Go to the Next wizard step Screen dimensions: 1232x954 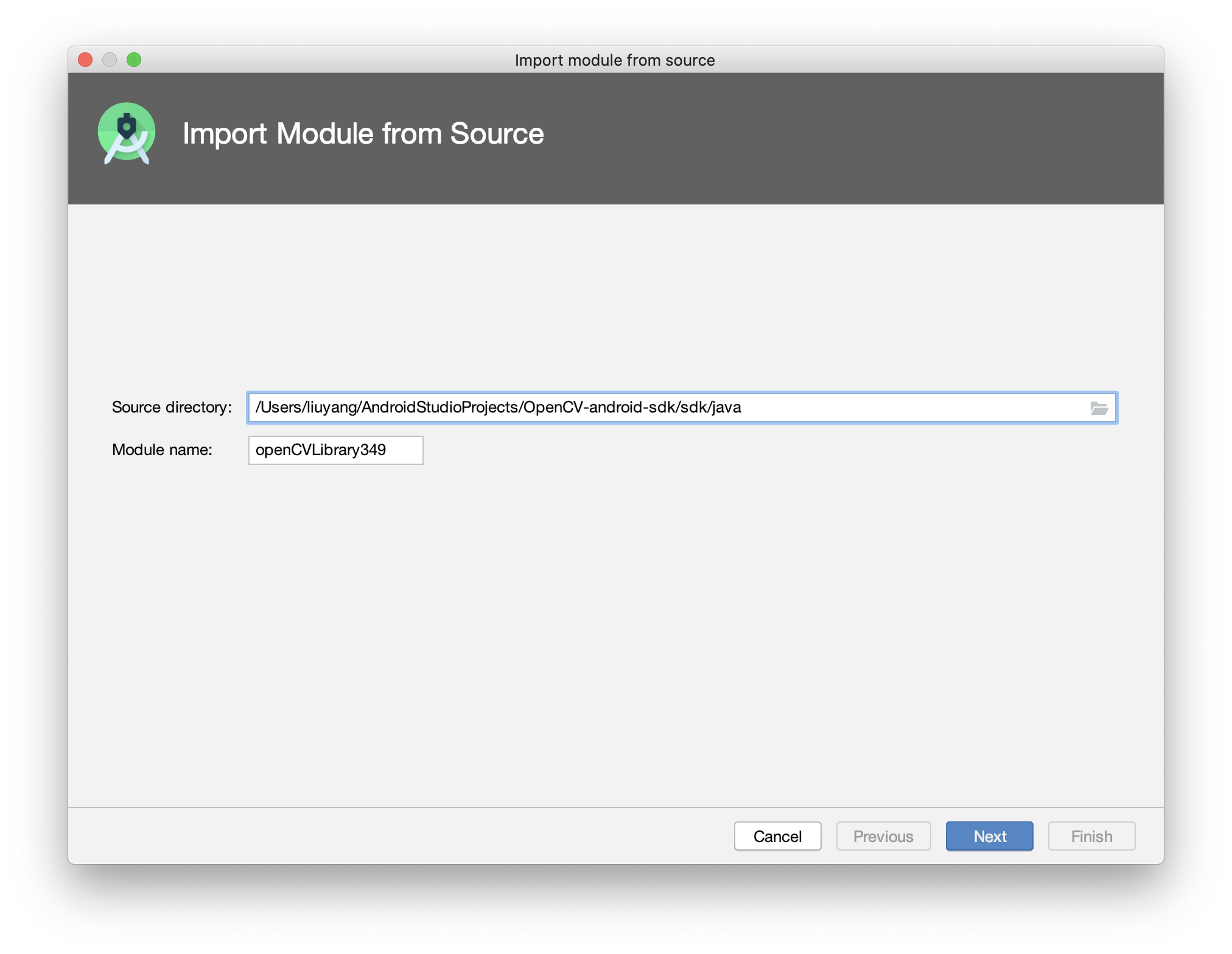(989, 836)
